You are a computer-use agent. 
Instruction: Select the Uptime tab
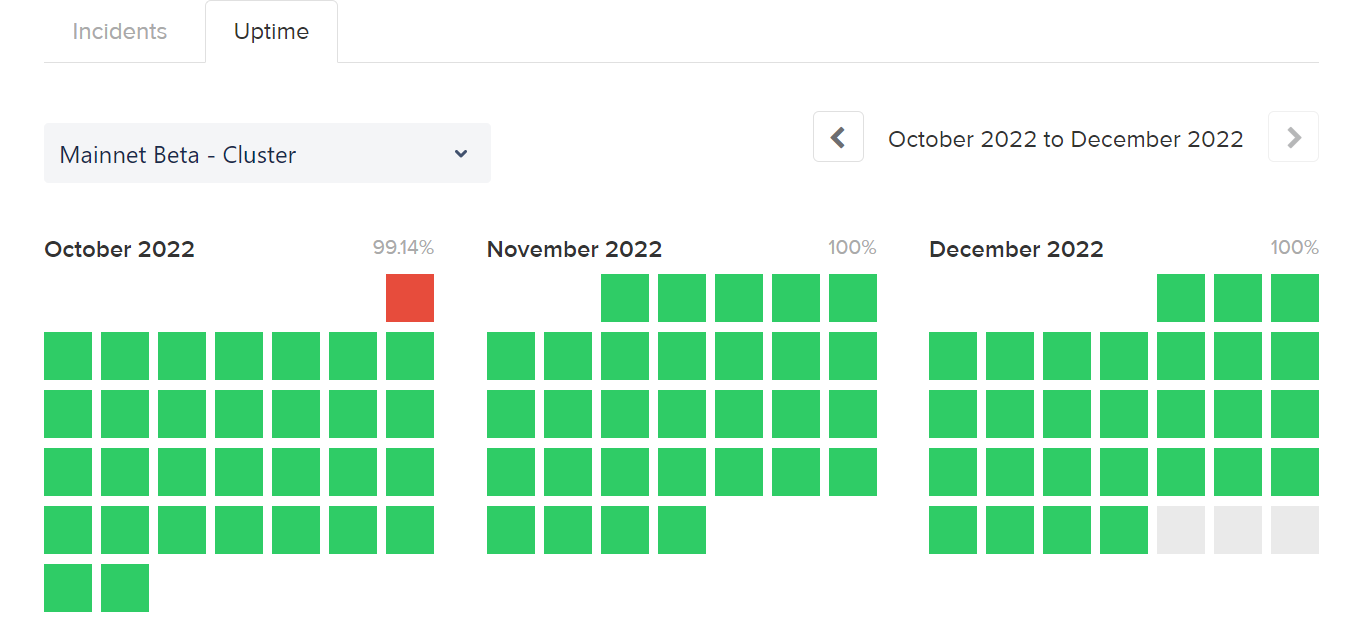(x=271, y=31)
